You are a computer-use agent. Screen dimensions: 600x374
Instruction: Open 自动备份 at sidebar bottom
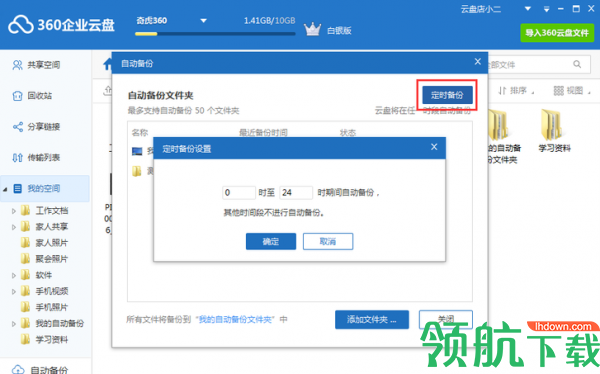coord(40,369)
